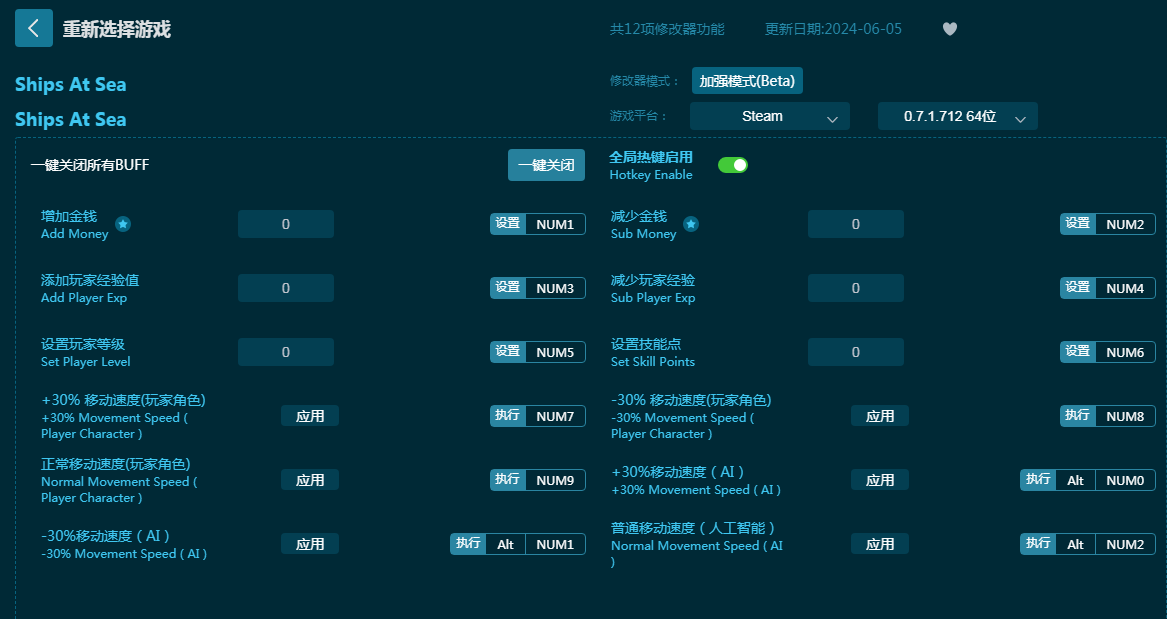
Task: Click 设置 button for Add Money
Action: (508, 224)
